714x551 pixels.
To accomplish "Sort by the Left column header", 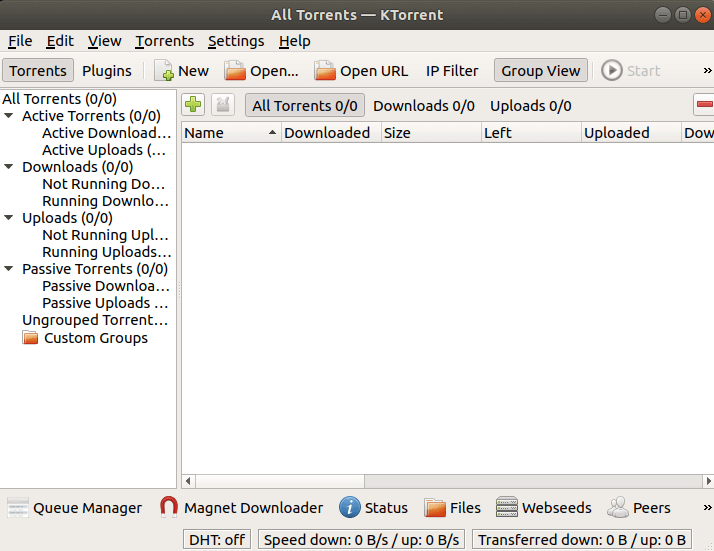I will (531, 133).
